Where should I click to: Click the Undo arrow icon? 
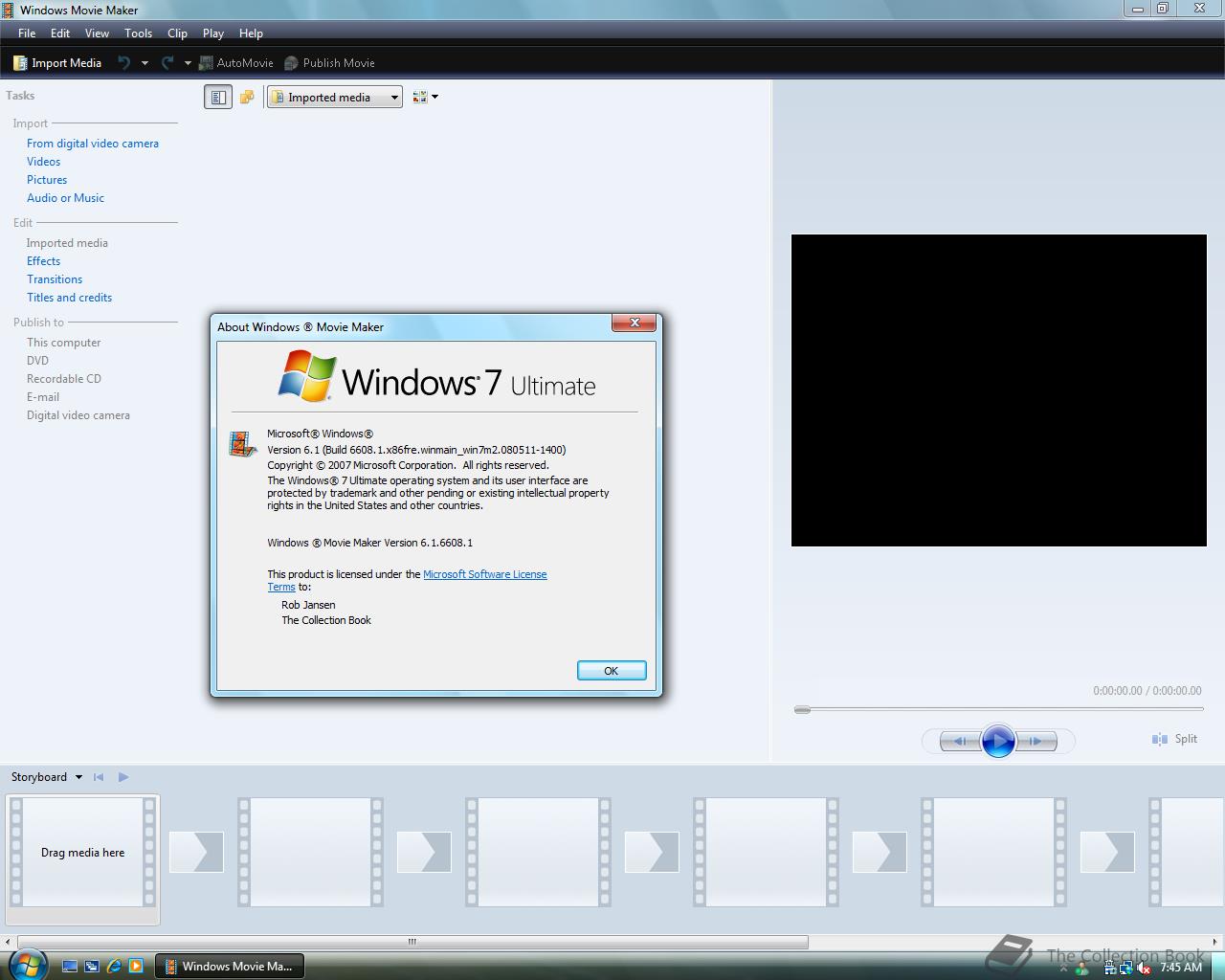tap(123, 63)
